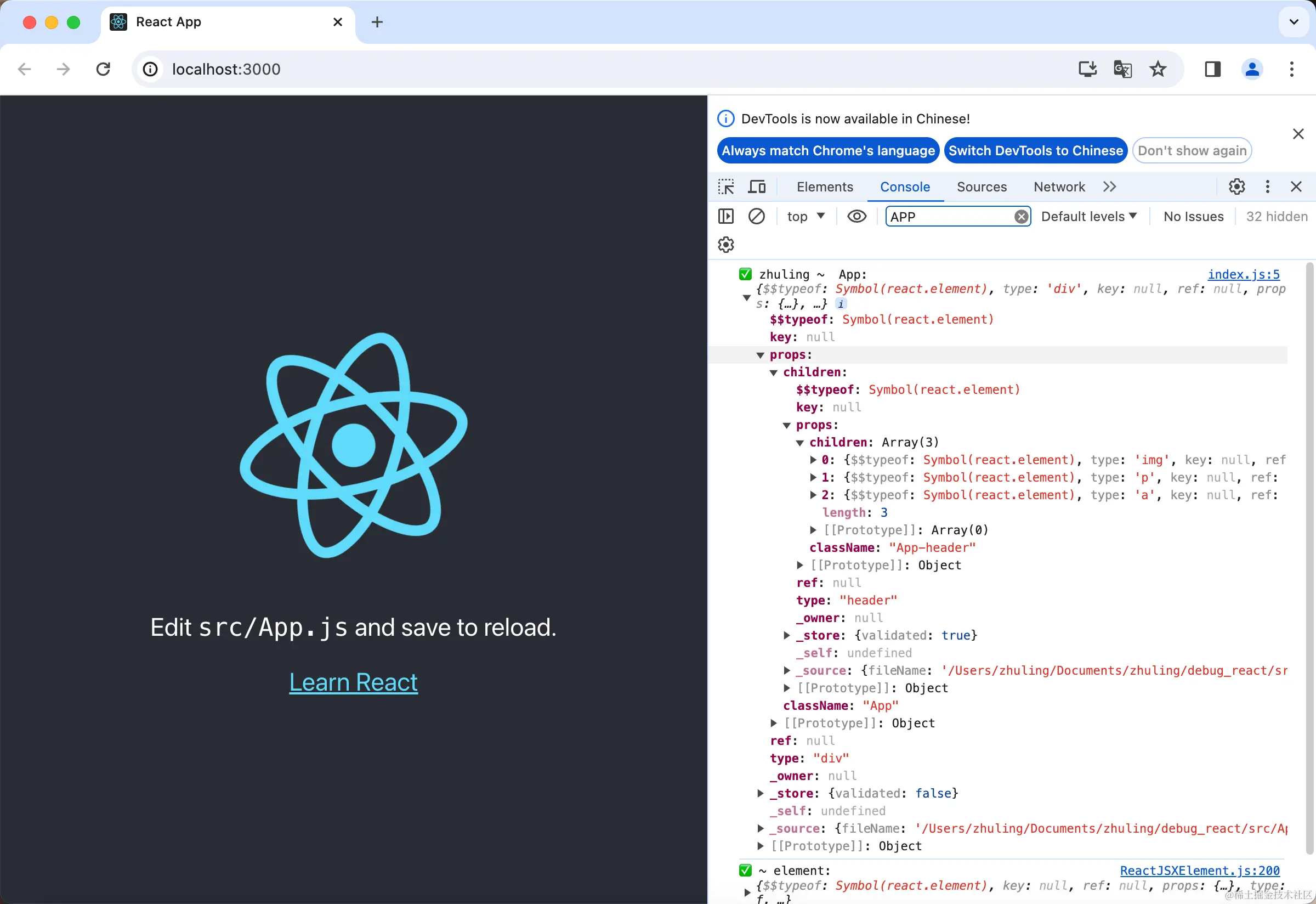
Task: Expand the _store validated true entry
Action: (x=786, y=636)
